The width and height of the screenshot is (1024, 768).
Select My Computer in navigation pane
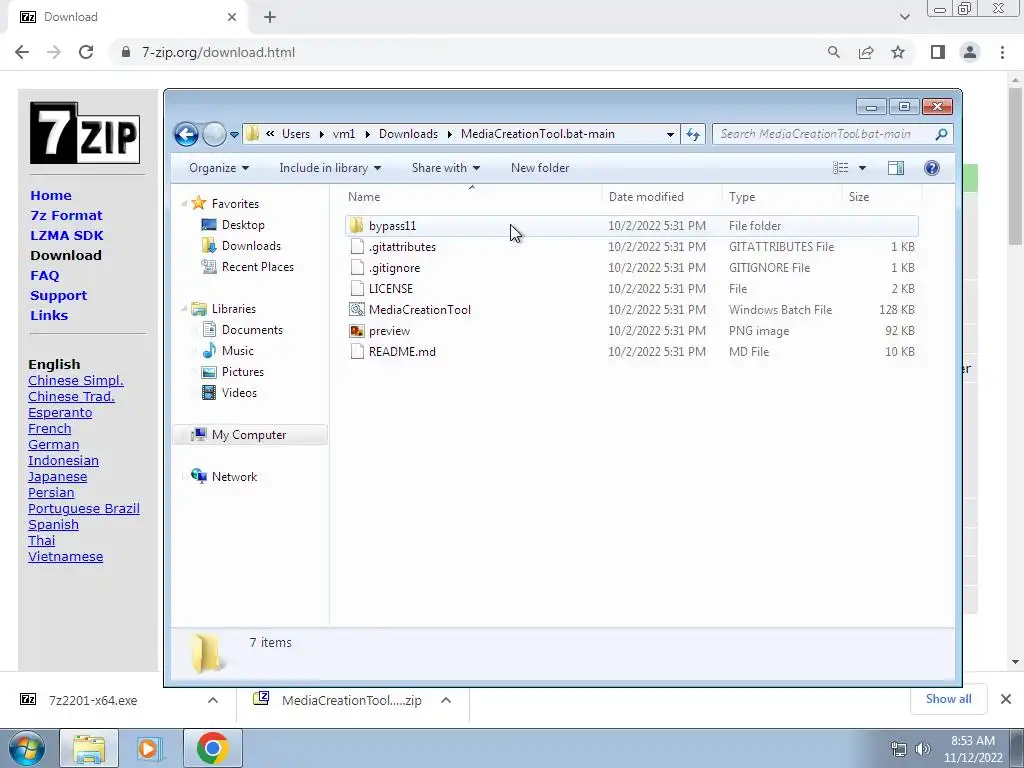click(x=249, y=435)
